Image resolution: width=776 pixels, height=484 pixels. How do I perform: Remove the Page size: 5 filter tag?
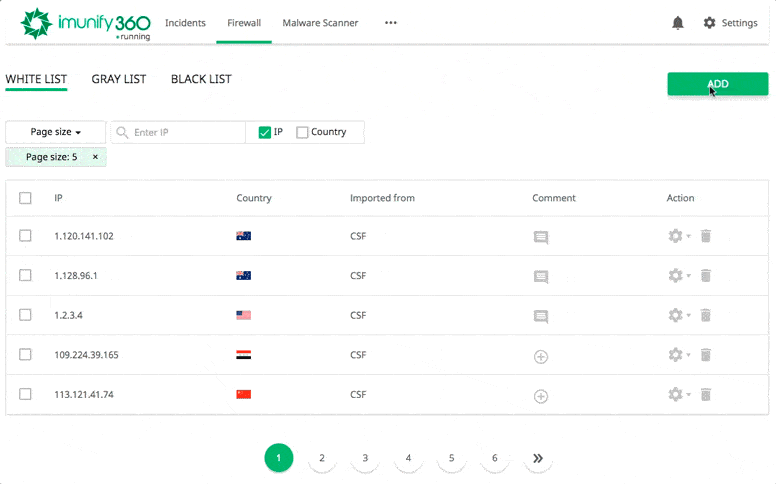(95, 157)
